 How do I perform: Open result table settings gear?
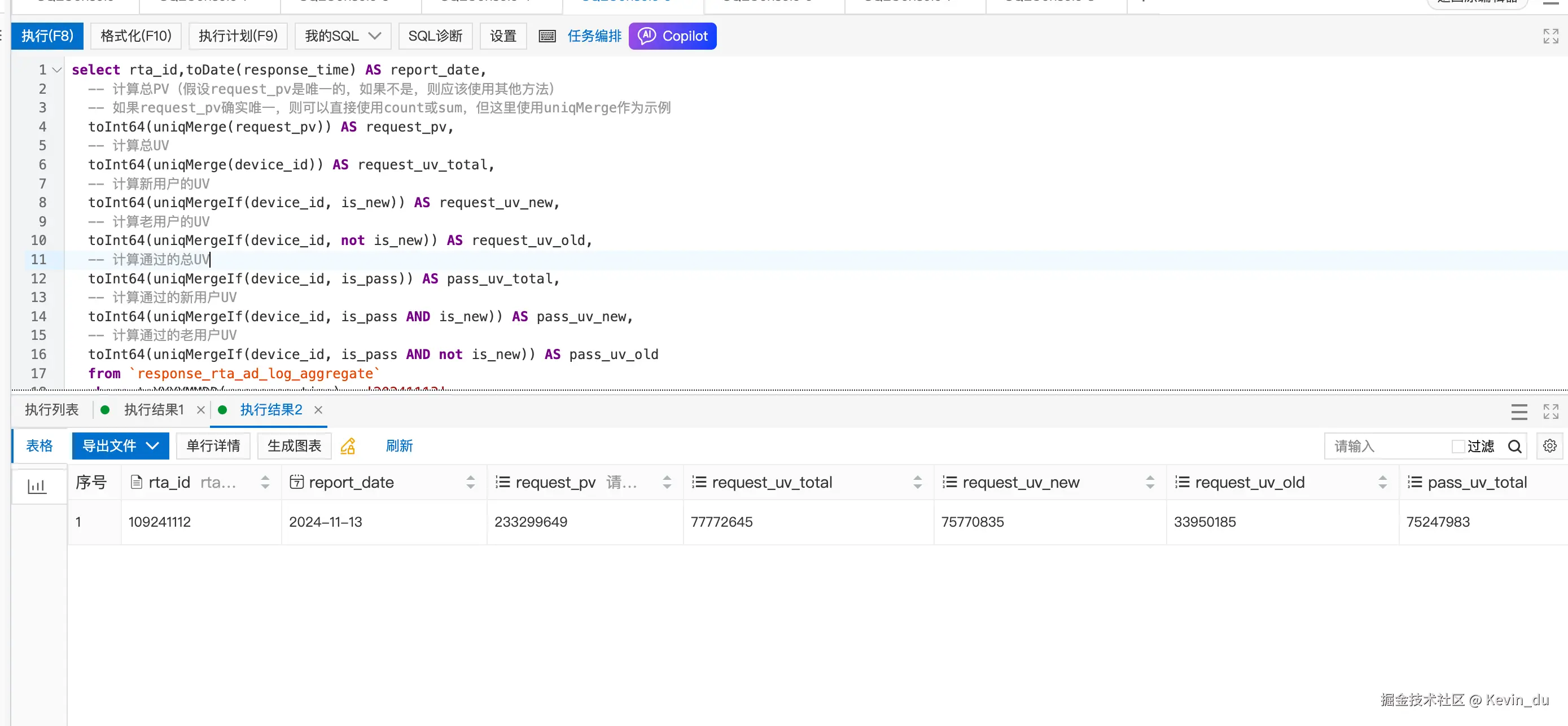pyautogui.click(x=1549, y=447)
